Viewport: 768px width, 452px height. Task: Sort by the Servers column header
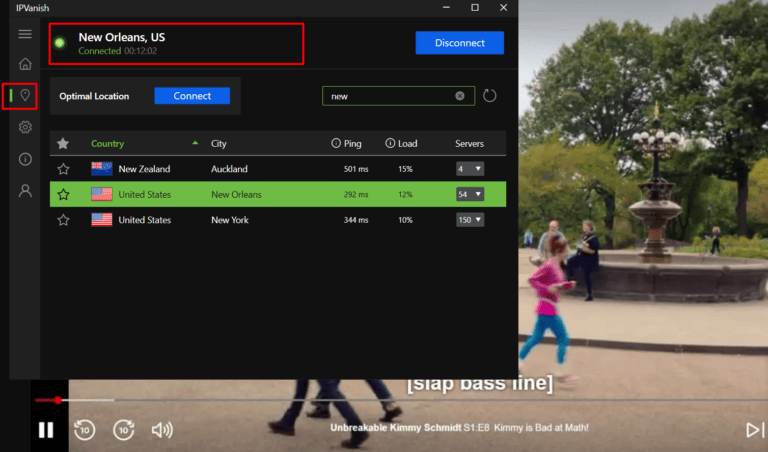click(469, 143)
